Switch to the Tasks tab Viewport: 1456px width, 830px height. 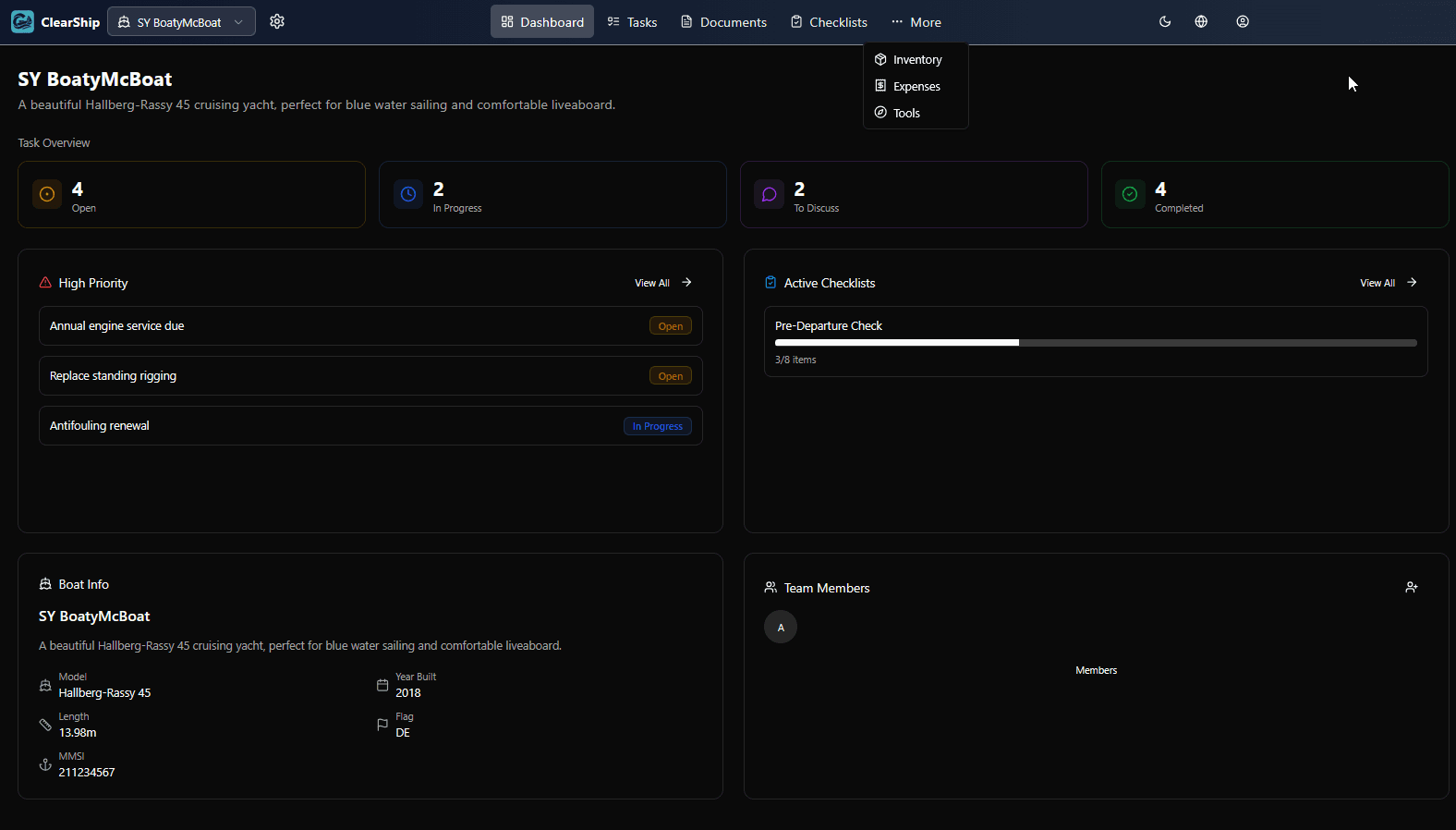click(632, 21)
